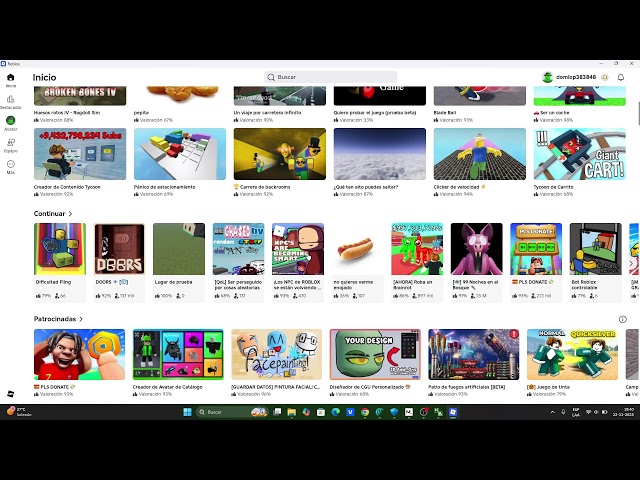The width and height of the screenshot is (640, 480).
Task: Open Creador de Contenido Tycoon thumbnail
Action: coord(80,154)
